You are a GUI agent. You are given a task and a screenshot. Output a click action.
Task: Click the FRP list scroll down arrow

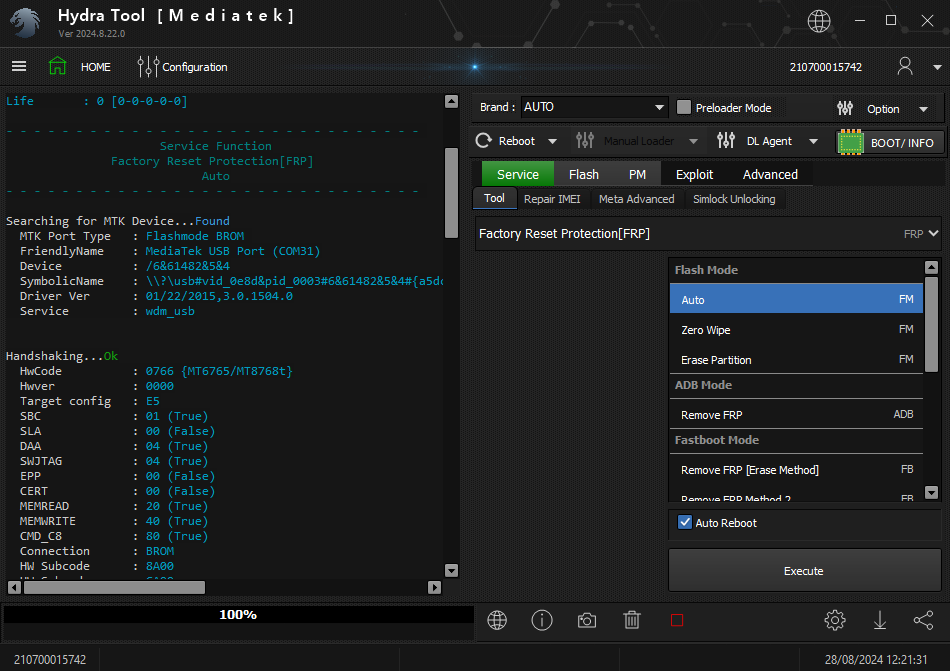tap(931, 492)
